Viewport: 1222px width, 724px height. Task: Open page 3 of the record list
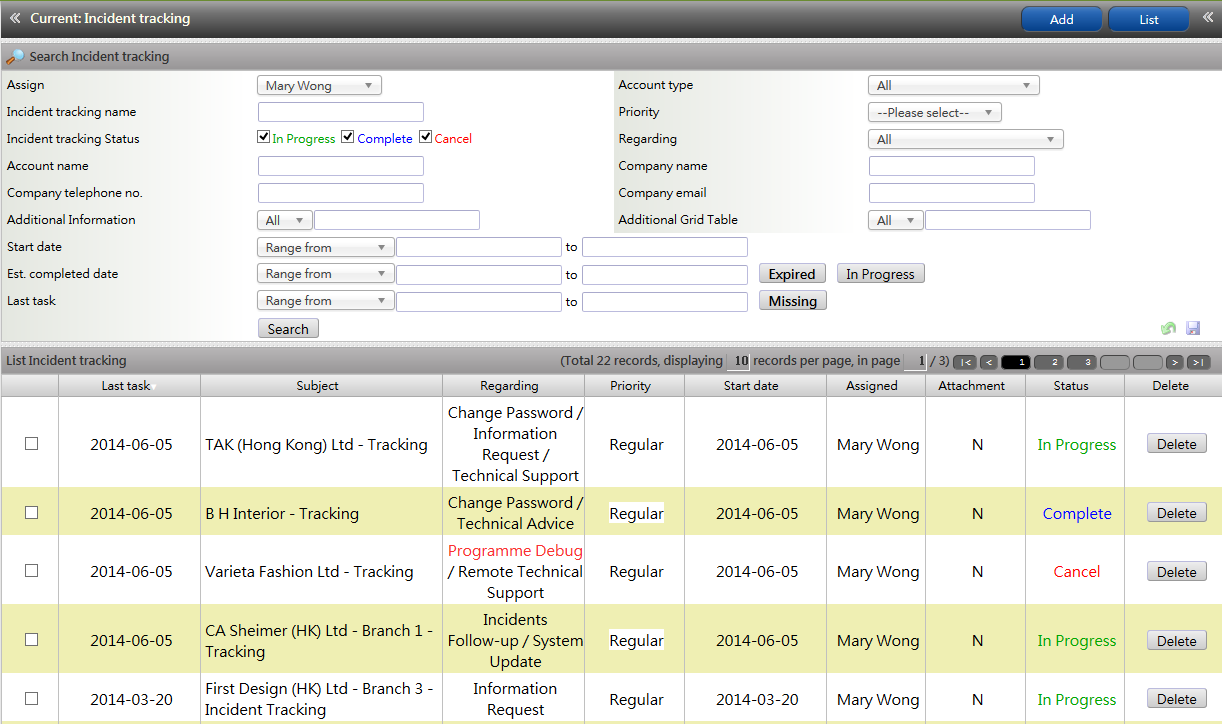pos(1082,362)
